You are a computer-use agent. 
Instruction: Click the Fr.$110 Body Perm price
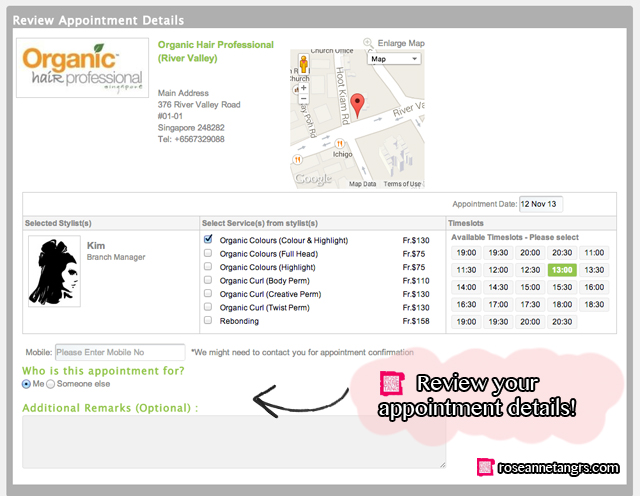pyautogui.click(x=416, y=281)
